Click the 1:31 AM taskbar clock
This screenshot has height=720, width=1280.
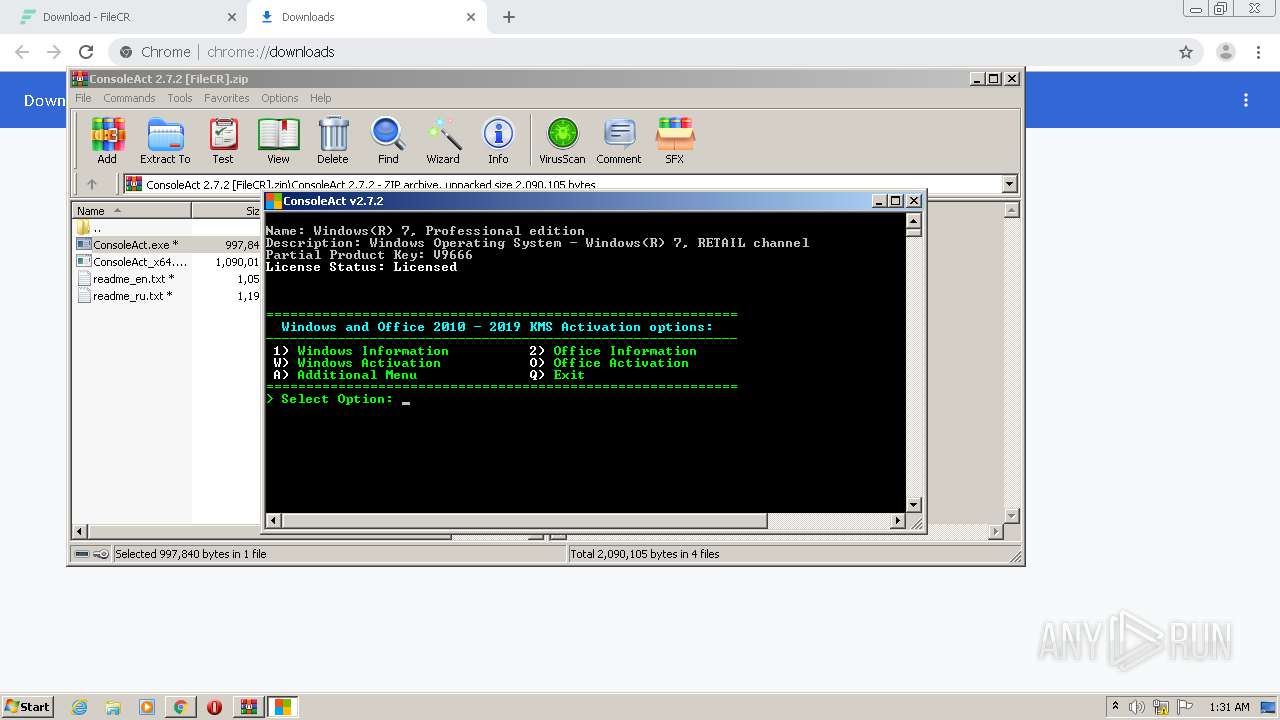(x=1229, y=707)
